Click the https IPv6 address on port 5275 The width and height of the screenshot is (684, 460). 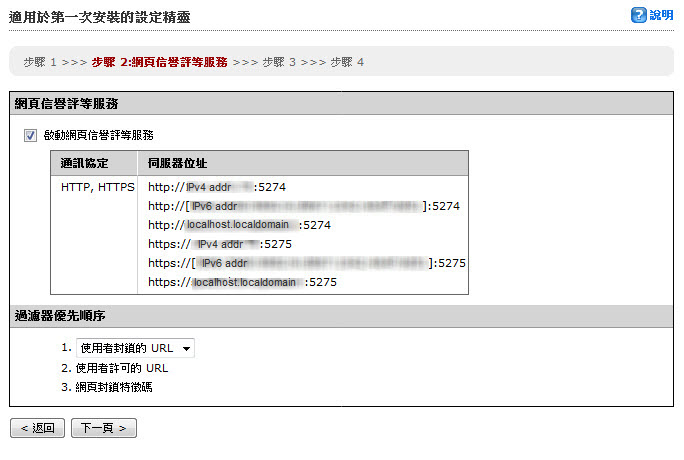click(308, 263)
